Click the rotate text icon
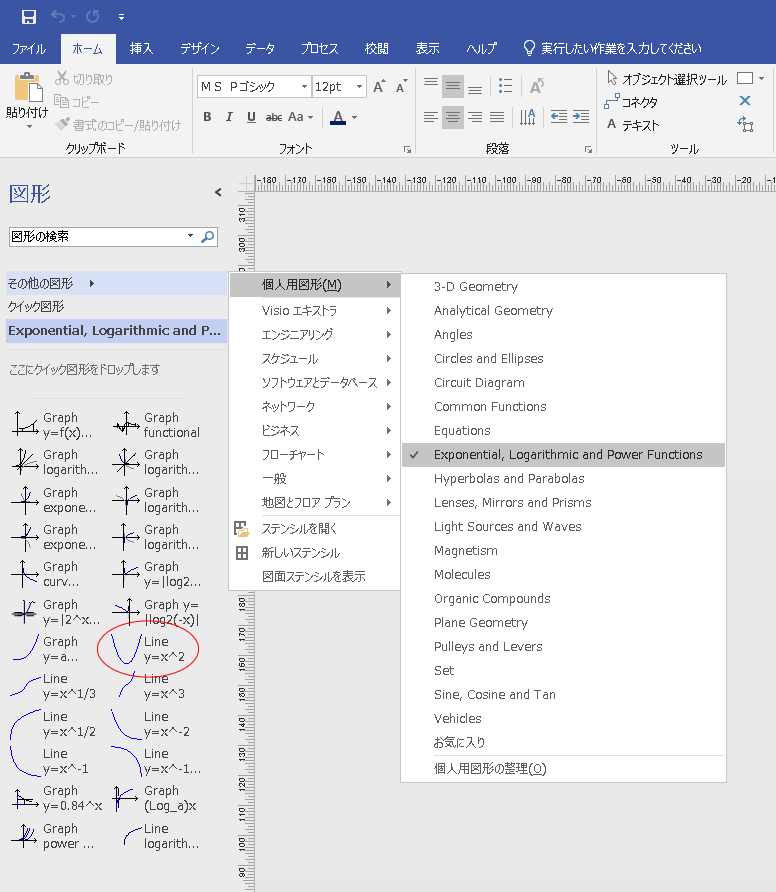Viewport: 776px width, 892px height. [x=536, y=86]
